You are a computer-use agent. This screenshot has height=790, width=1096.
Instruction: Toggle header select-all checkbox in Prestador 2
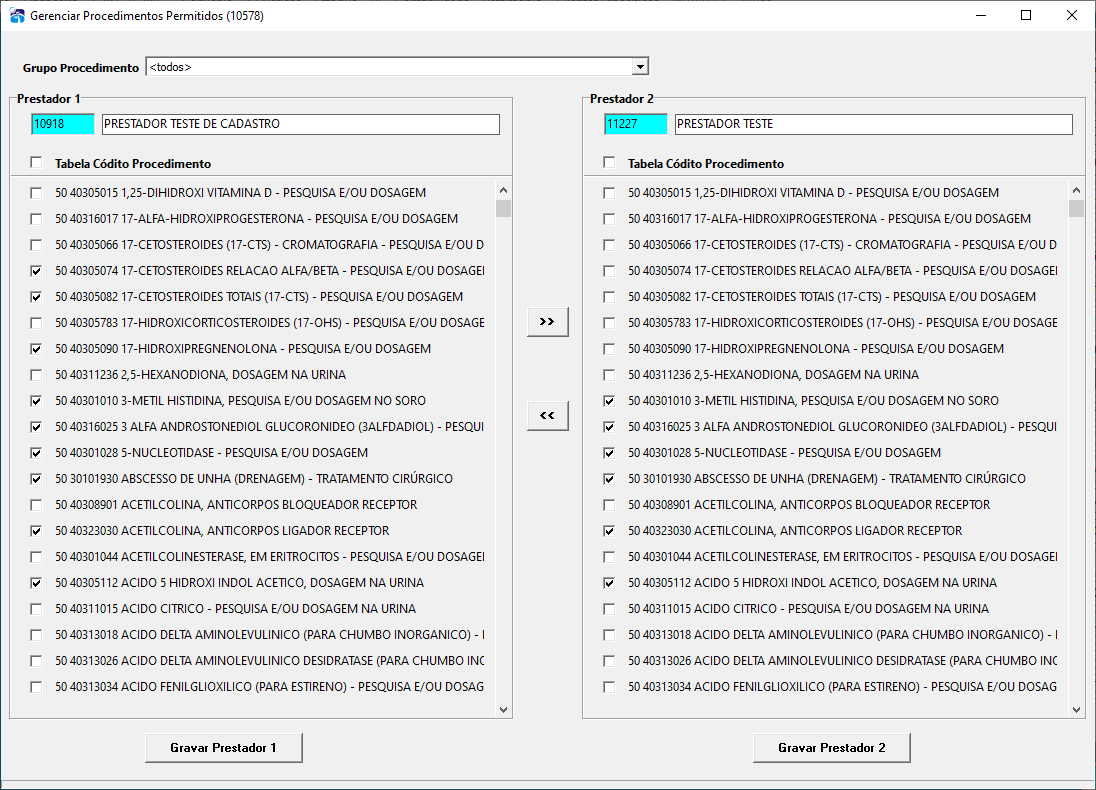pos(610,162)
